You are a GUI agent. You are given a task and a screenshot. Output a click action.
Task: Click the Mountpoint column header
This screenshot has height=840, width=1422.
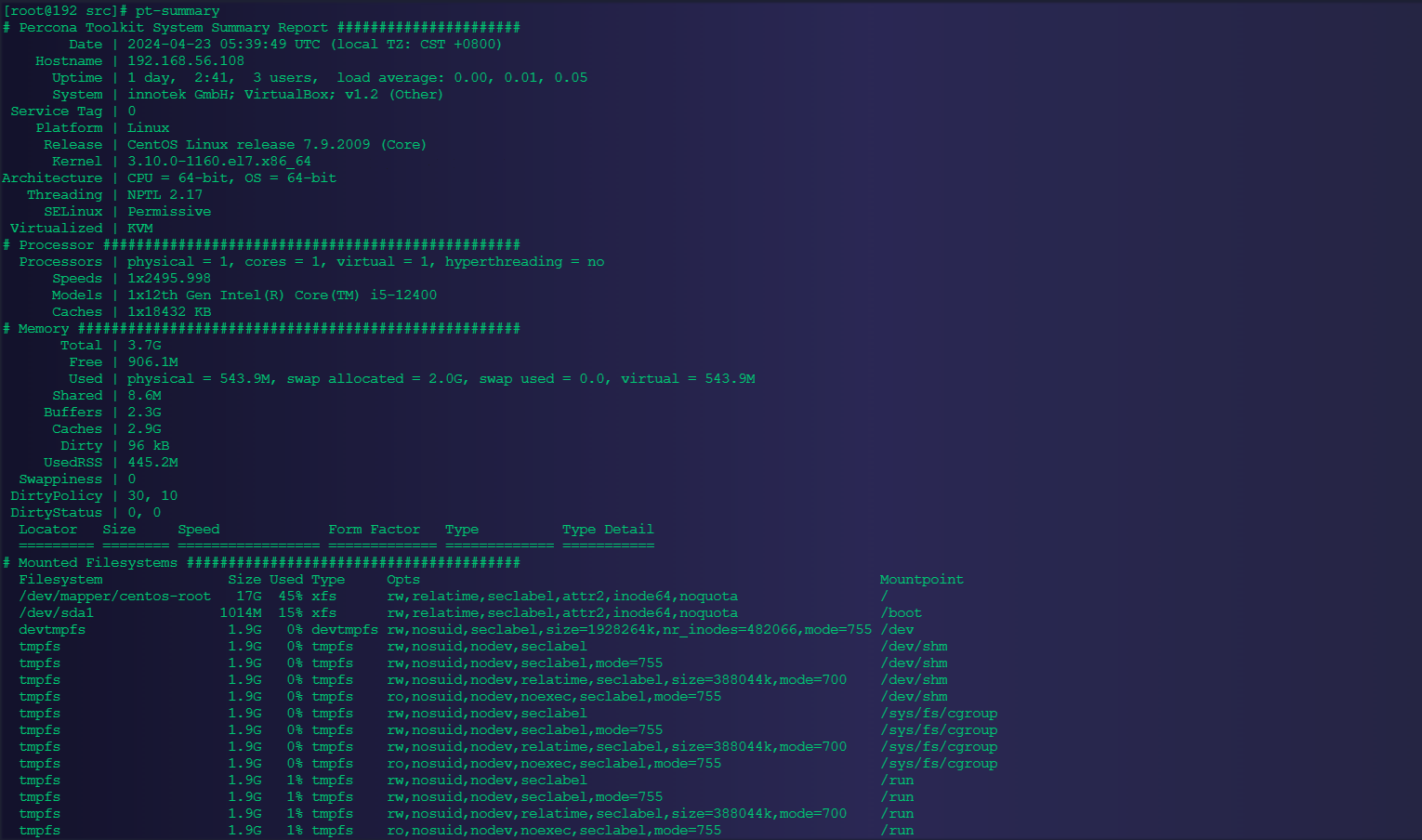(x=921, y=579)
